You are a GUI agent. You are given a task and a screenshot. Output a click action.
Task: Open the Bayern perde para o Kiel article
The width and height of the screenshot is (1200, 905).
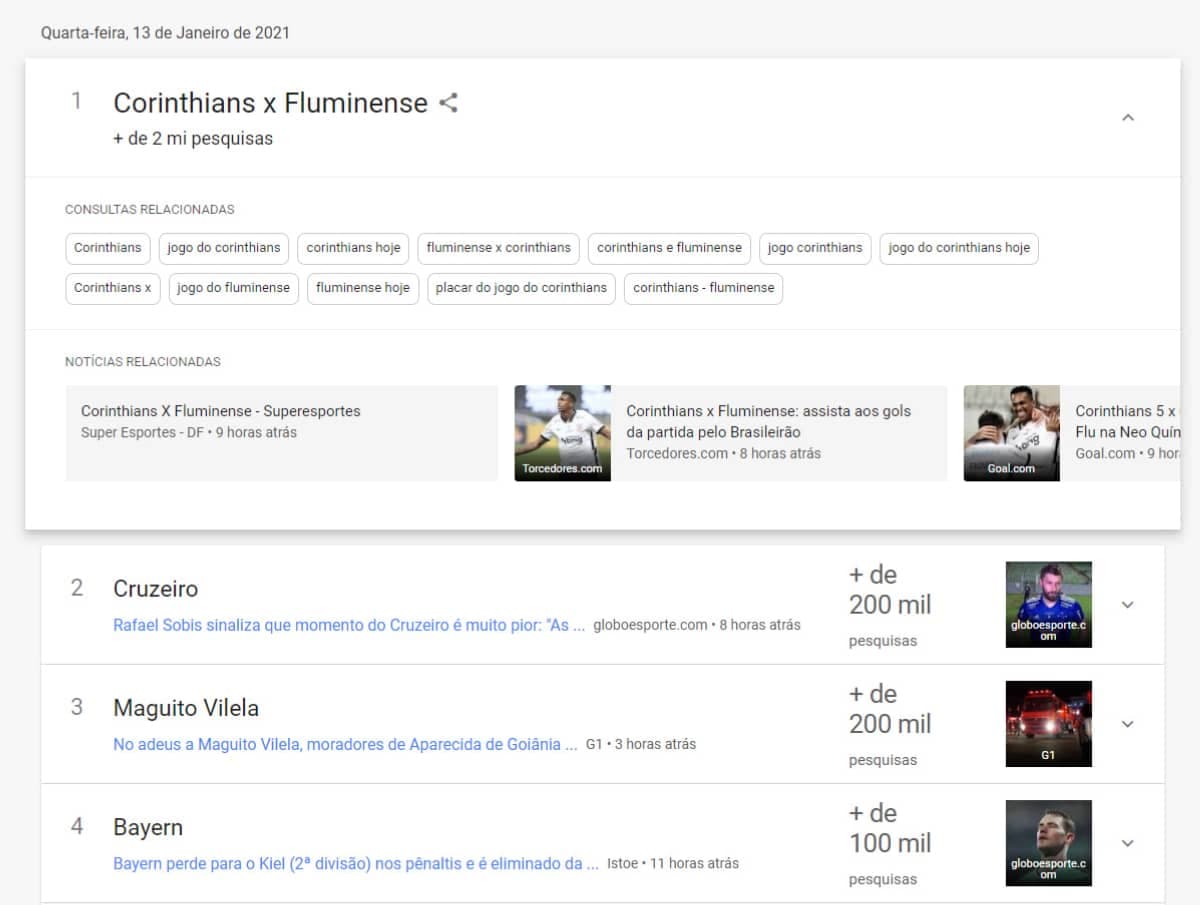coord(356,864)
